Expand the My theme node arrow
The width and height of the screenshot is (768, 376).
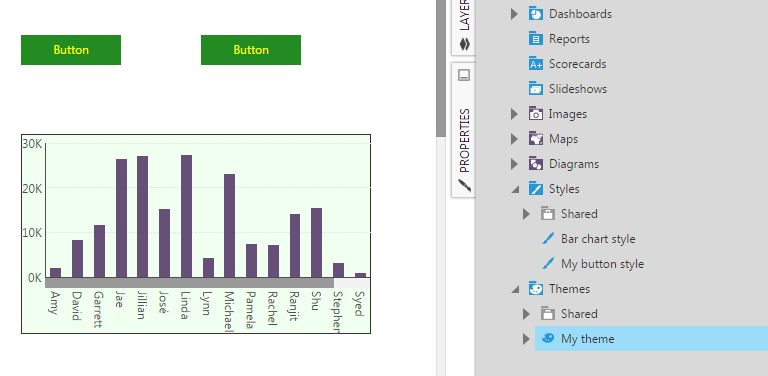click(526, 339)
